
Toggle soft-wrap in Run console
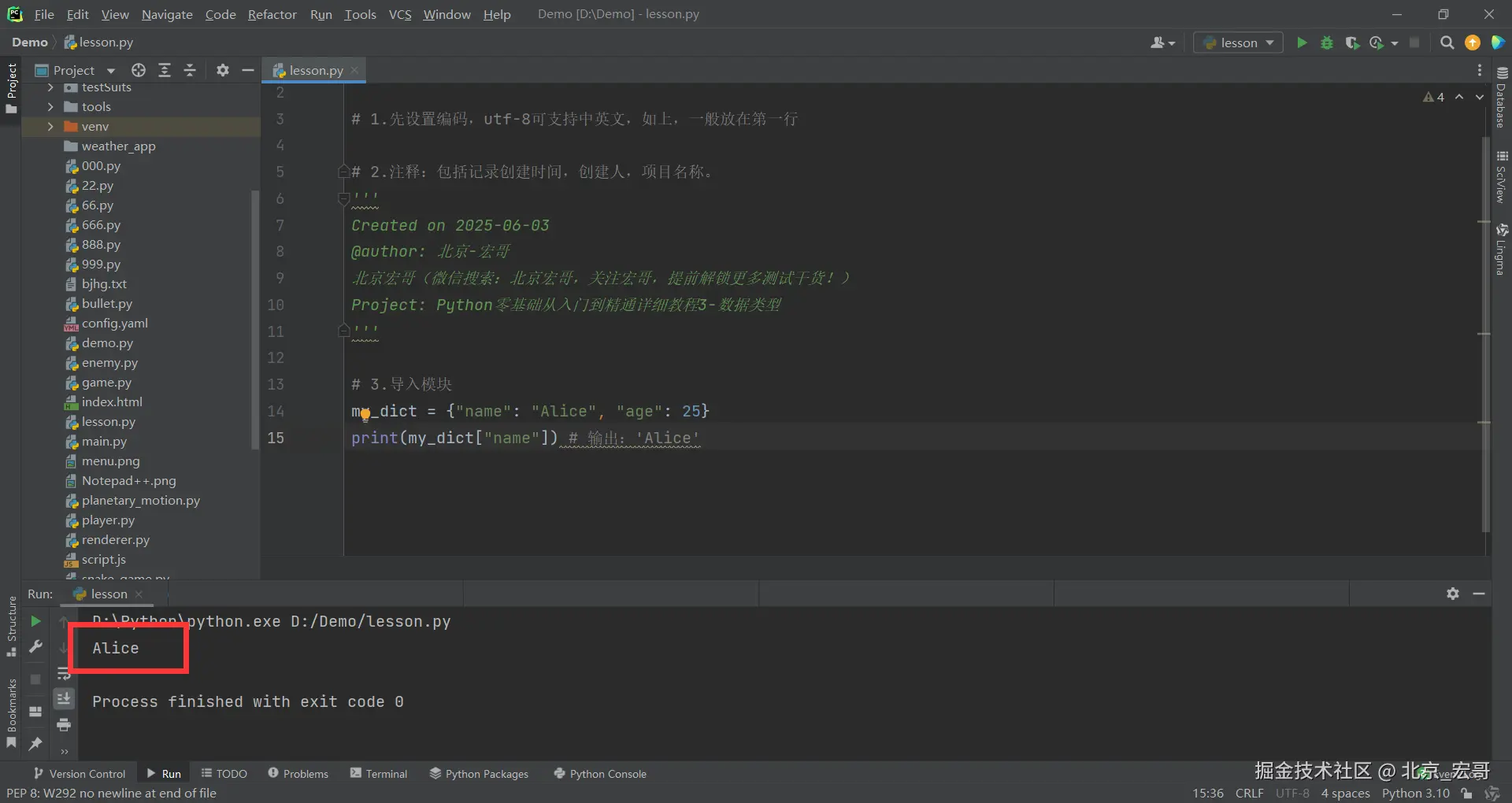click(64, 673)
